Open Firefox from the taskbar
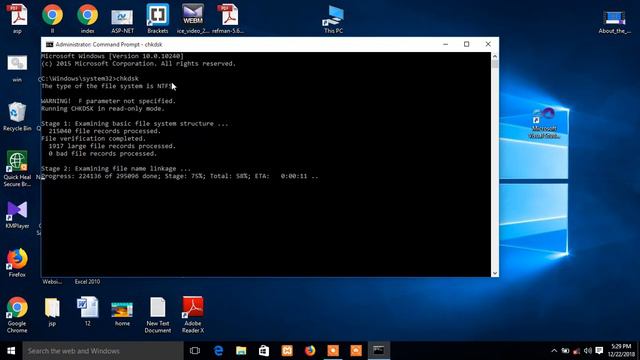The image size is (640, 360). 310,351
